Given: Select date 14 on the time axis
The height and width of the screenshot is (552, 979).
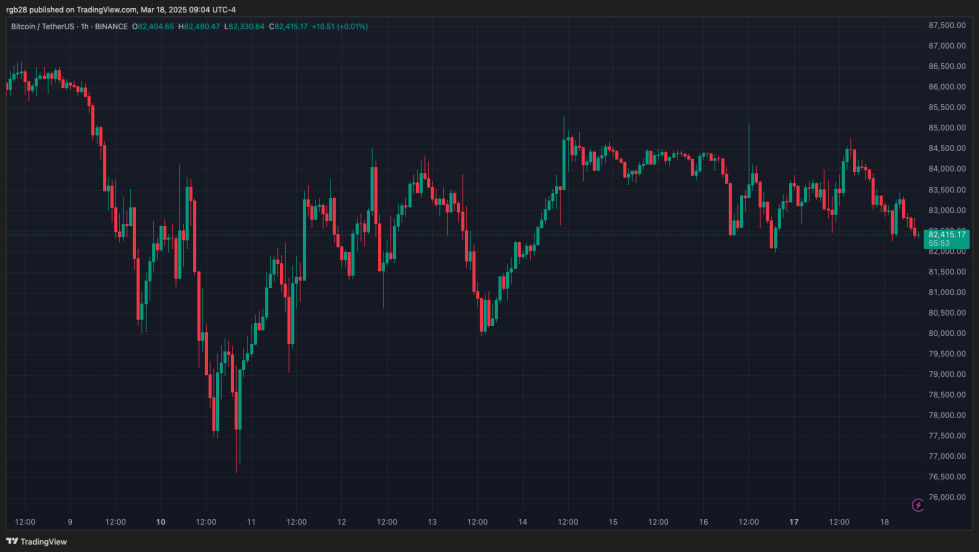Looking at the screenshot, I should [523, 522].
